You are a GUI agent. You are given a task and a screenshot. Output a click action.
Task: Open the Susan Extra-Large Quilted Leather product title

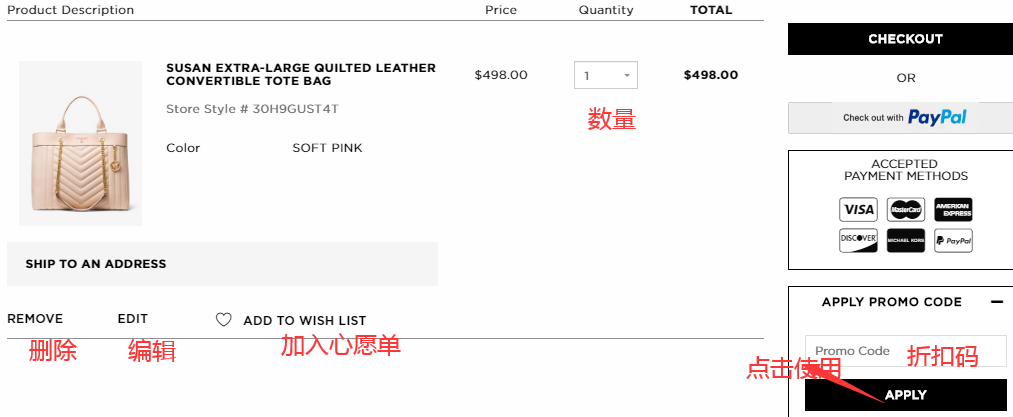click(300, 74)
